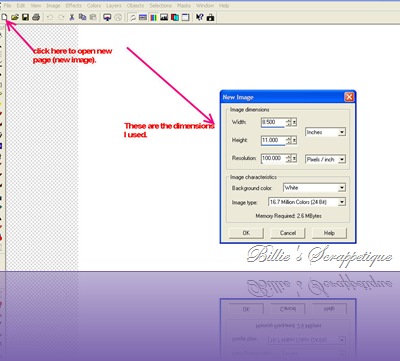Click OK in New Image dialog
This screenshot has width=400, height=361.
tap(246, 233)
